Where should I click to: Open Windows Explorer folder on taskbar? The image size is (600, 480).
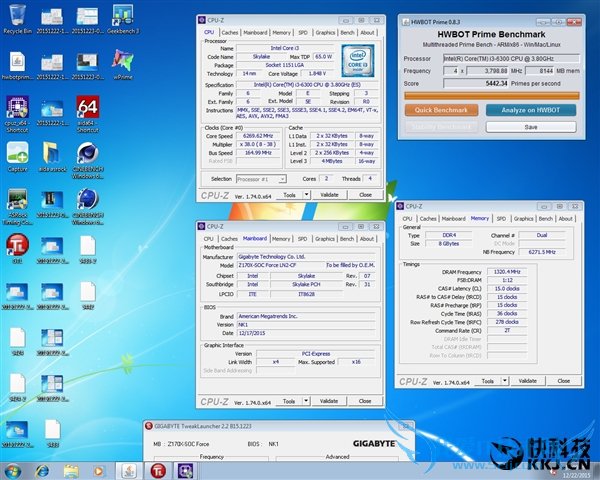71,471
